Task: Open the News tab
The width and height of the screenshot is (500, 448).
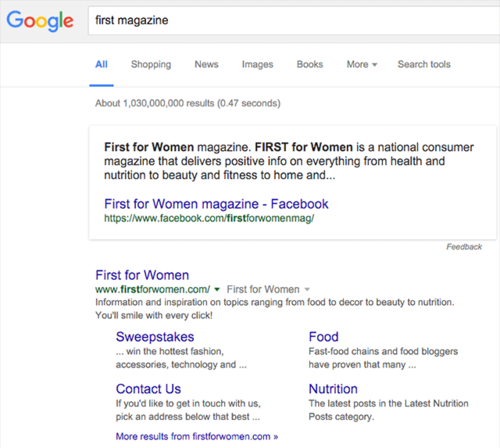Action: 206,64
